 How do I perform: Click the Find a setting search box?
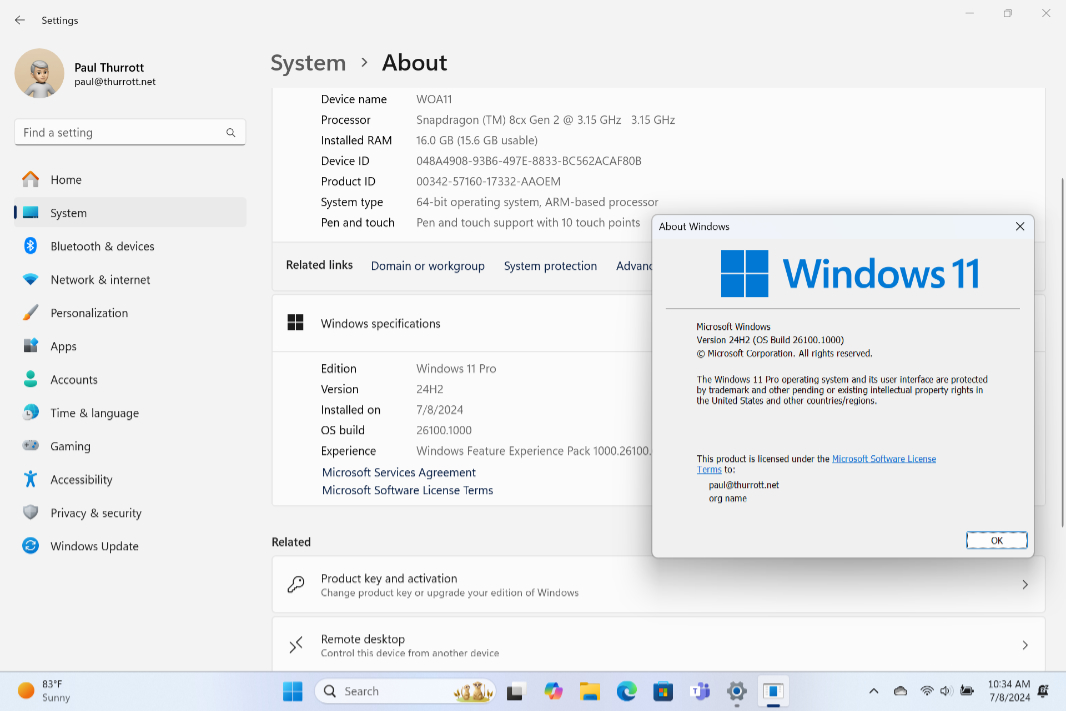[120, 132]
